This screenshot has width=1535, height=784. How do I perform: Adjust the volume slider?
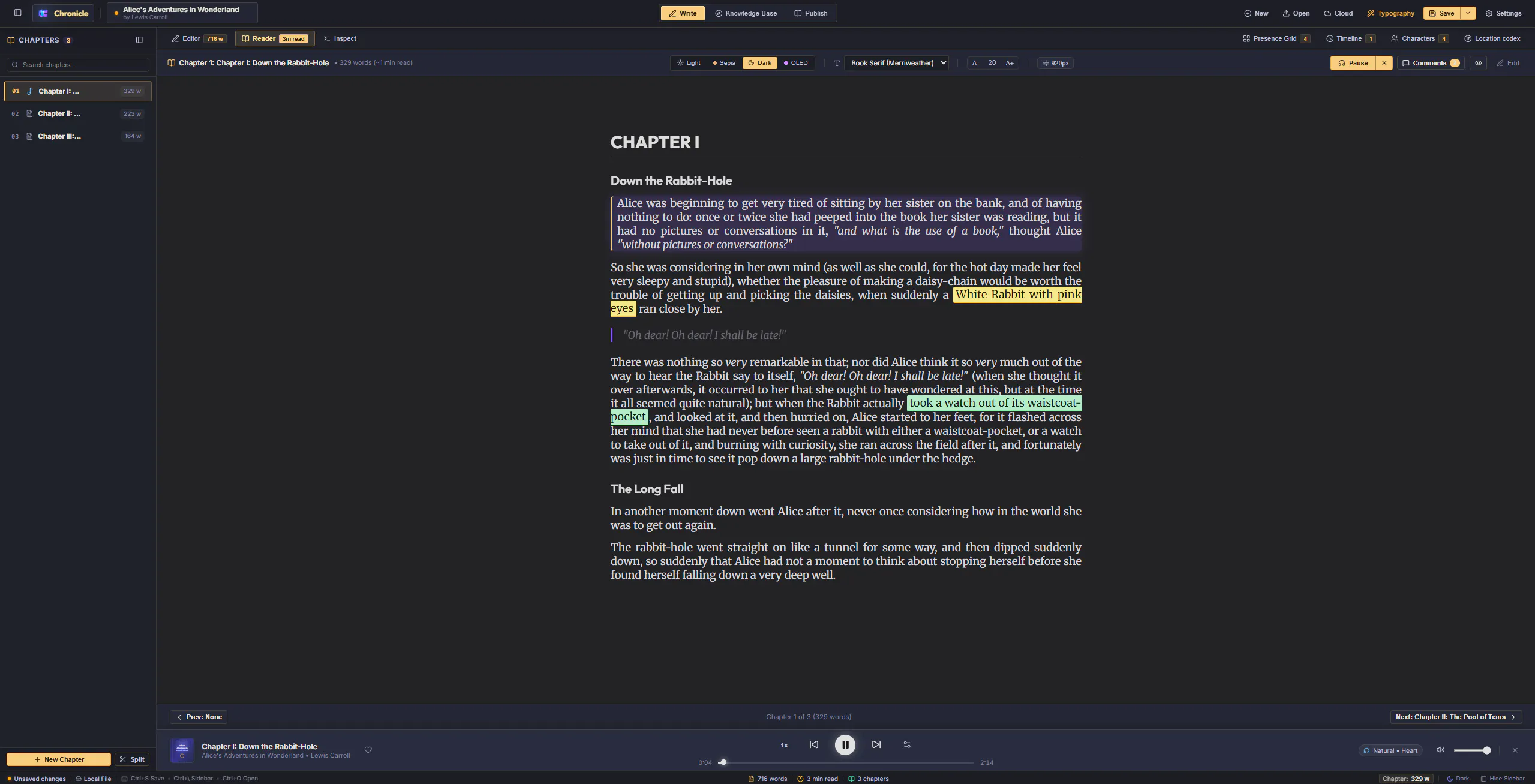1472,750
